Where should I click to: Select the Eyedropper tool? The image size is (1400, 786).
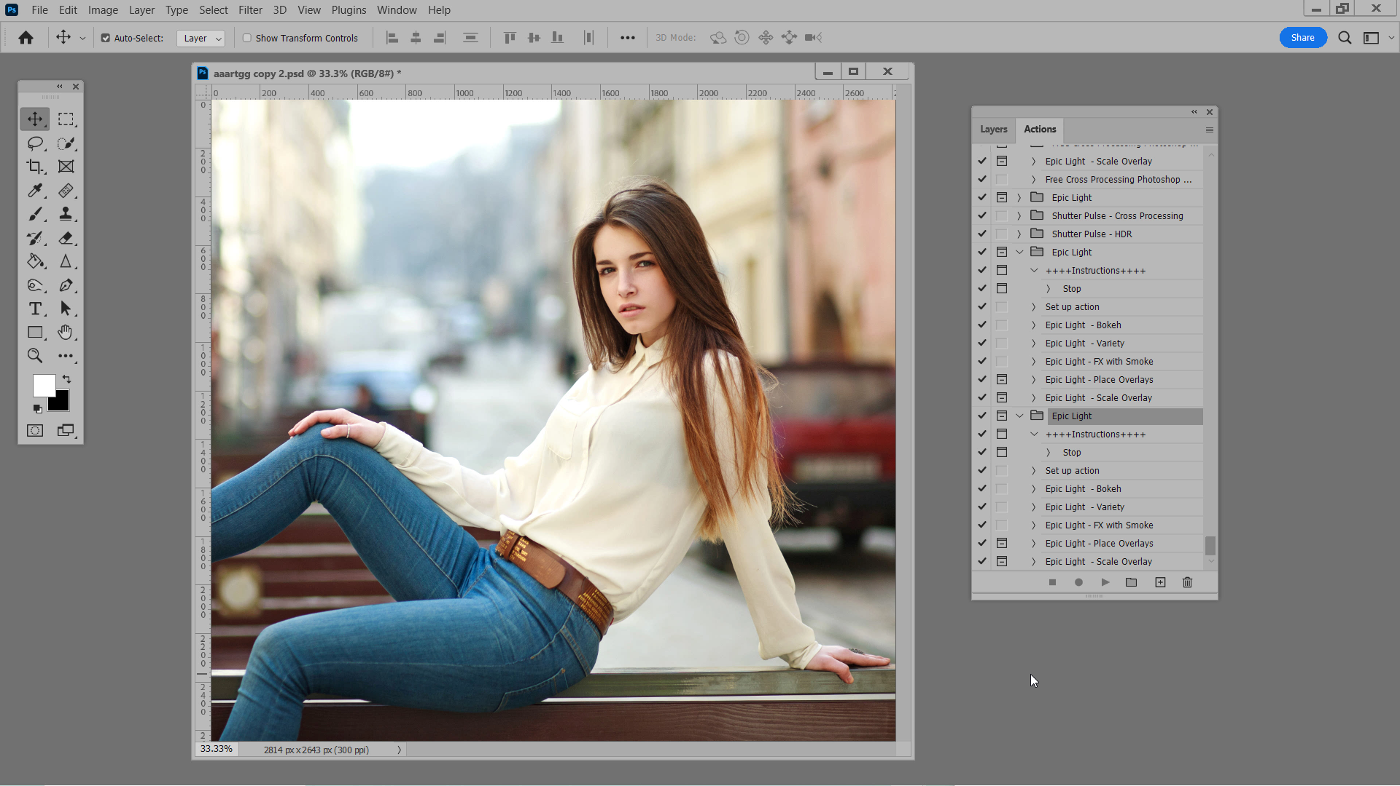(35, 190)
